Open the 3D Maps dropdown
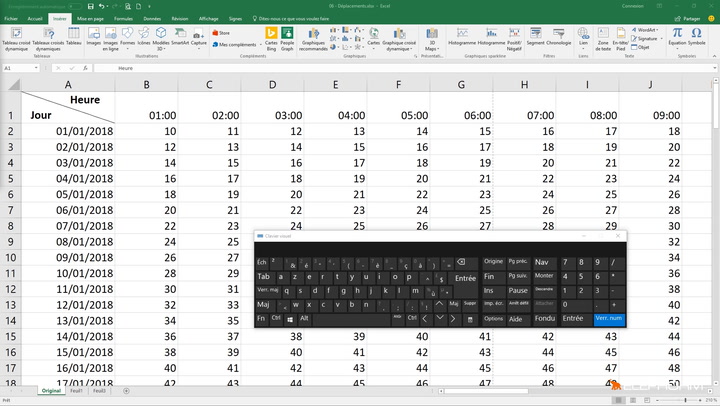 [432, 49]
